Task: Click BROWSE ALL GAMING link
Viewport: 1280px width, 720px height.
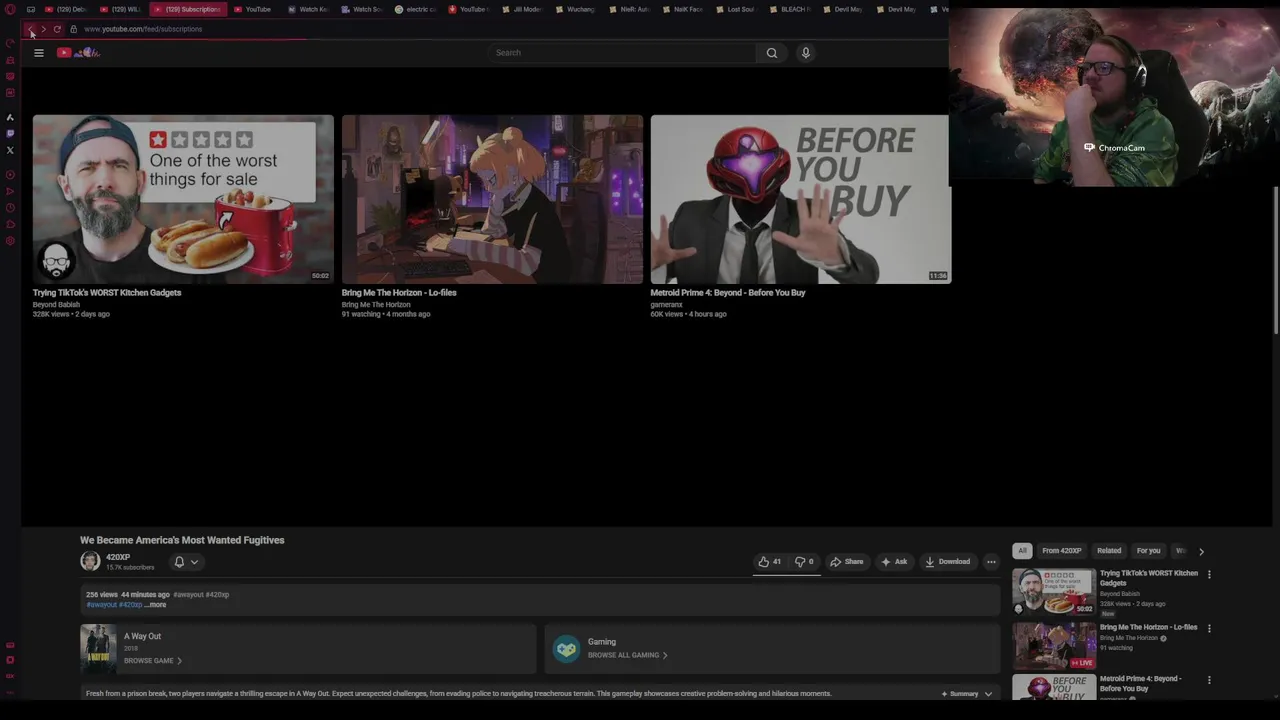Action: coord(627,656)
